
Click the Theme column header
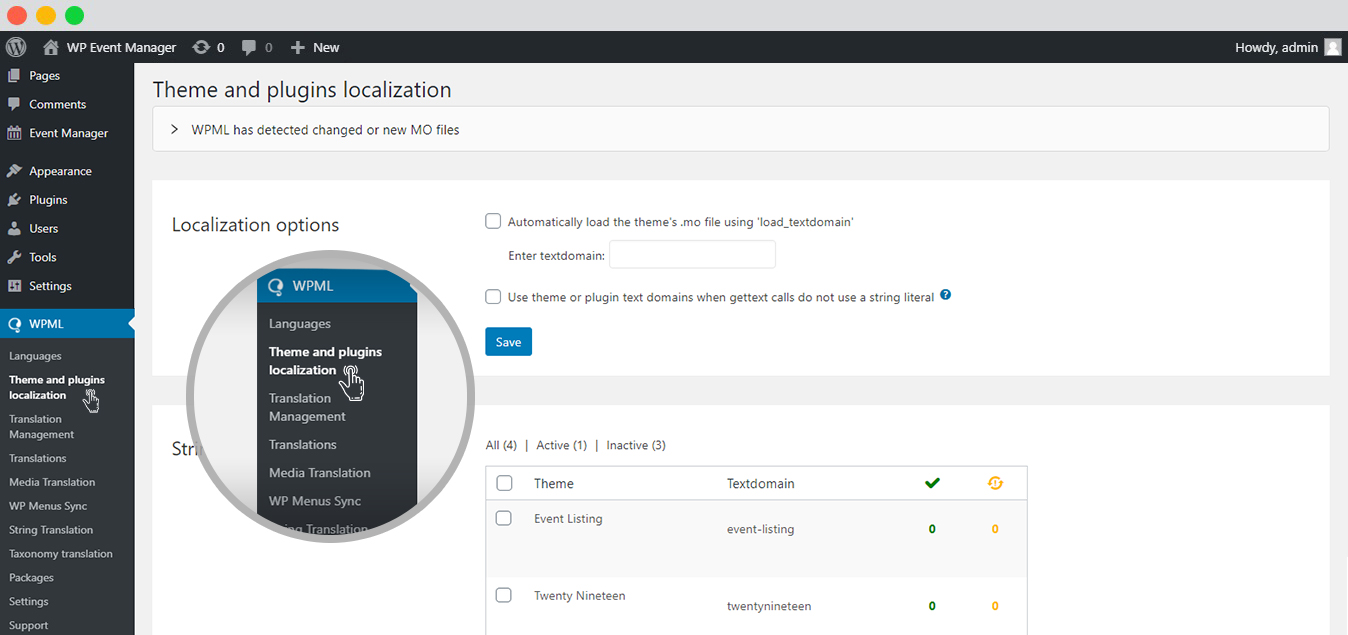pos(554,483)
